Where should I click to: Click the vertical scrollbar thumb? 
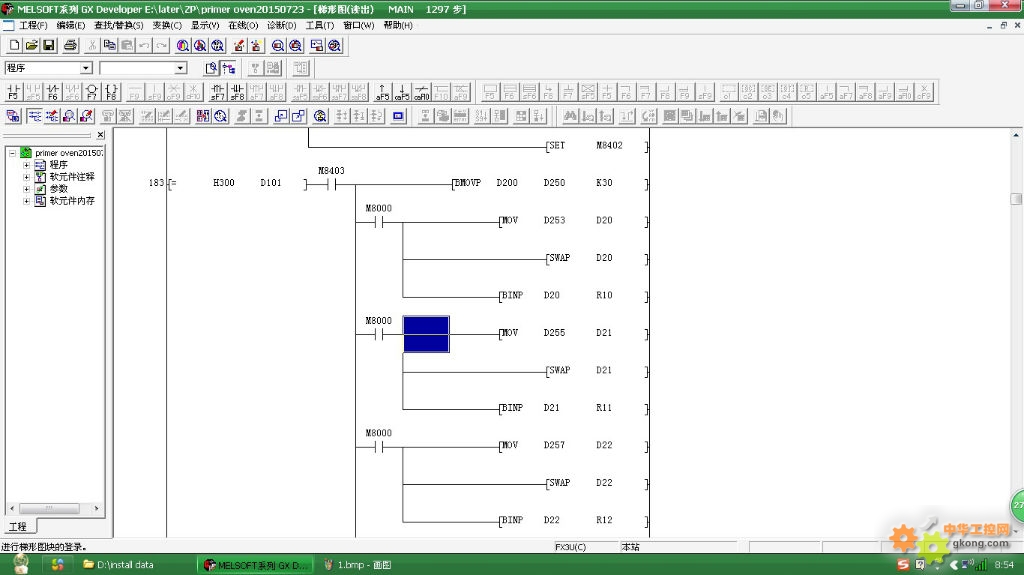(1016, 199)
